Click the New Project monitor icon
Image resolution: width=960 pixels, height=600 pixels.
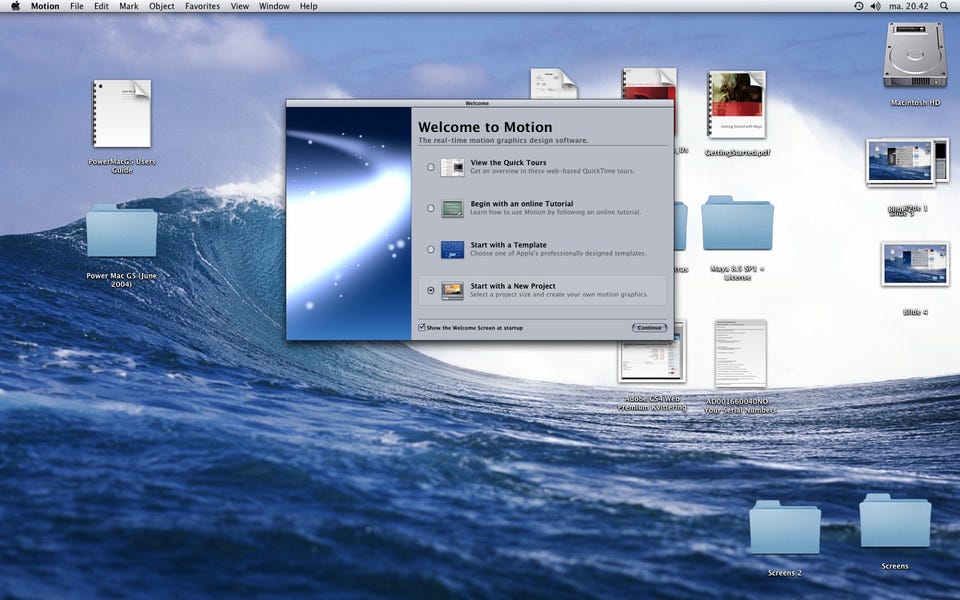452,291
